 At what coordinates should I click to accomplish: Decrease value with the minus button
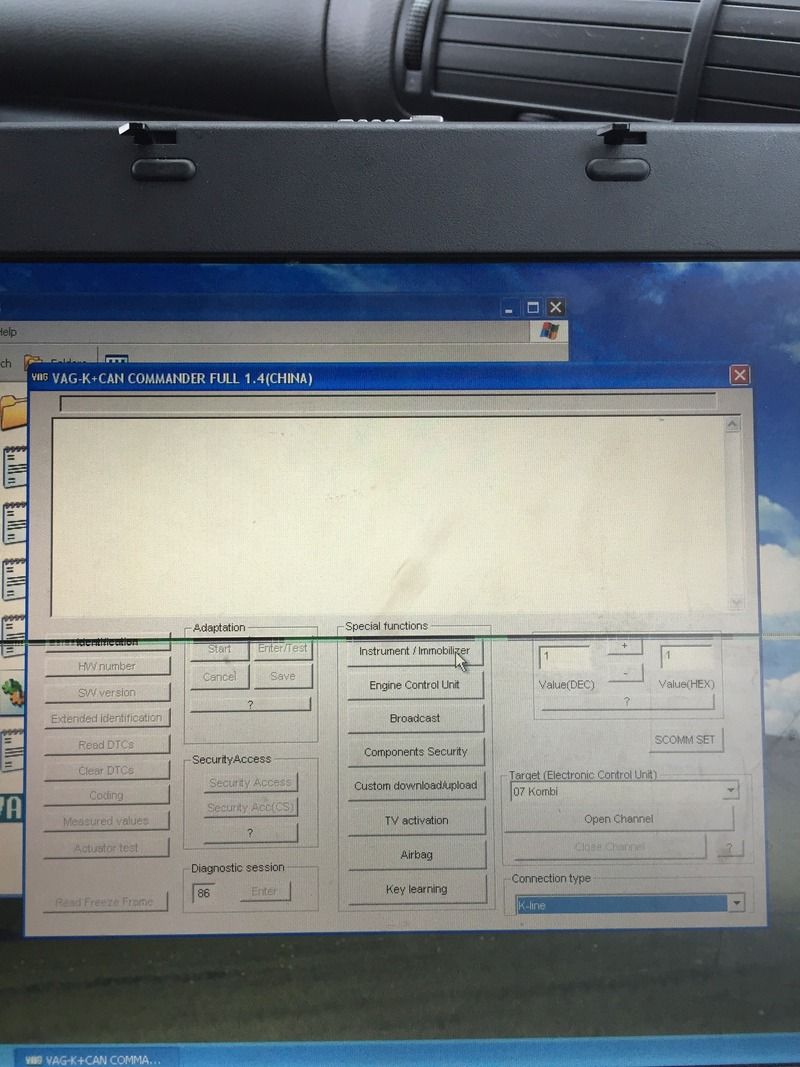tap(625, 673)
